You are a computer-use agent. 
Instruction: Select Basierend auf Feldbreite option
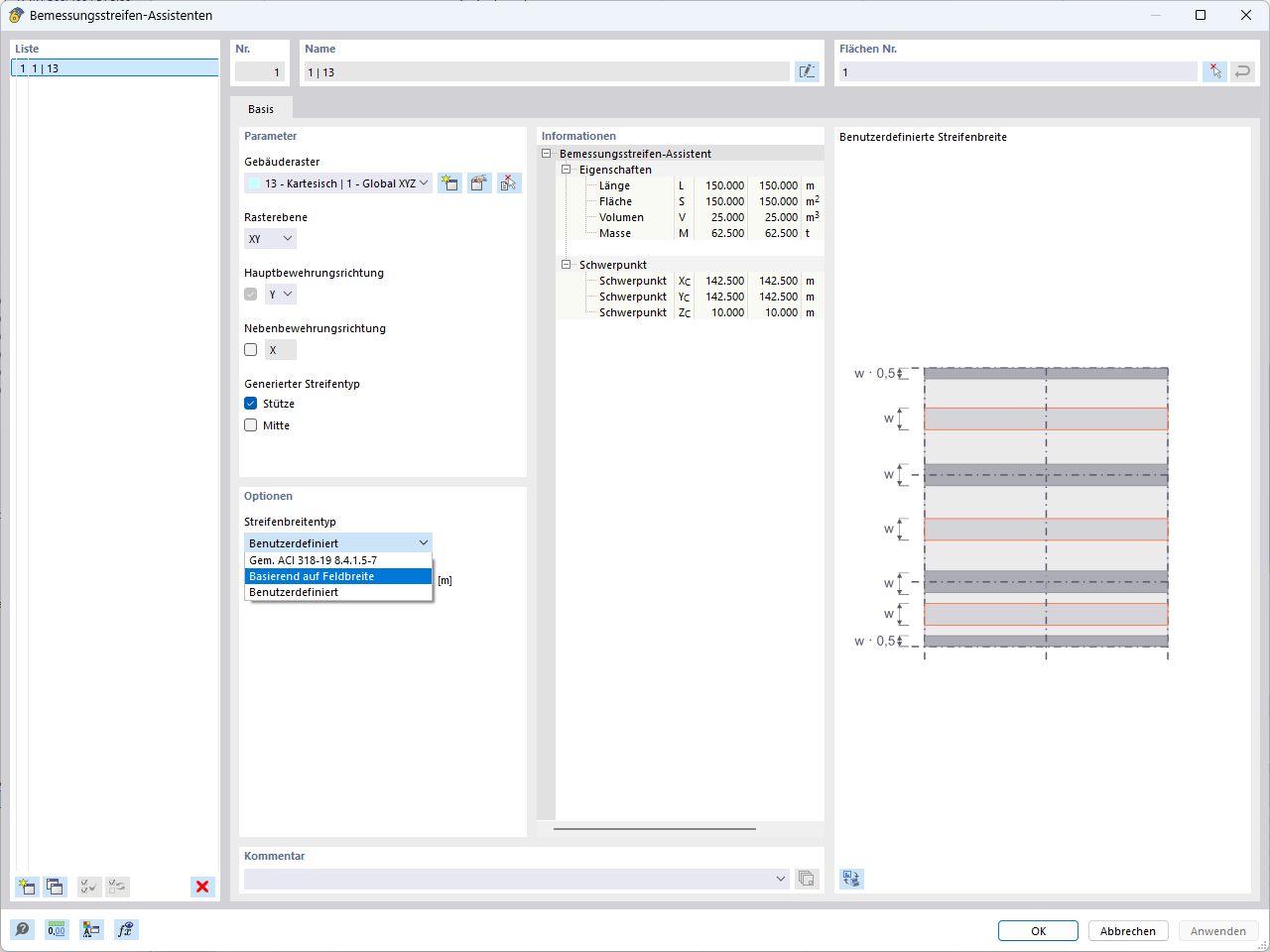338,576
